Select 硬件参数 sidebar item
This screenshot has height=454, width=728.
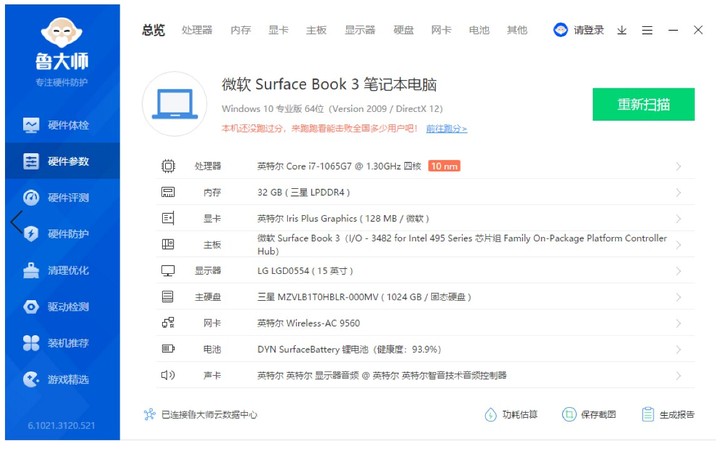coord(62,162)
